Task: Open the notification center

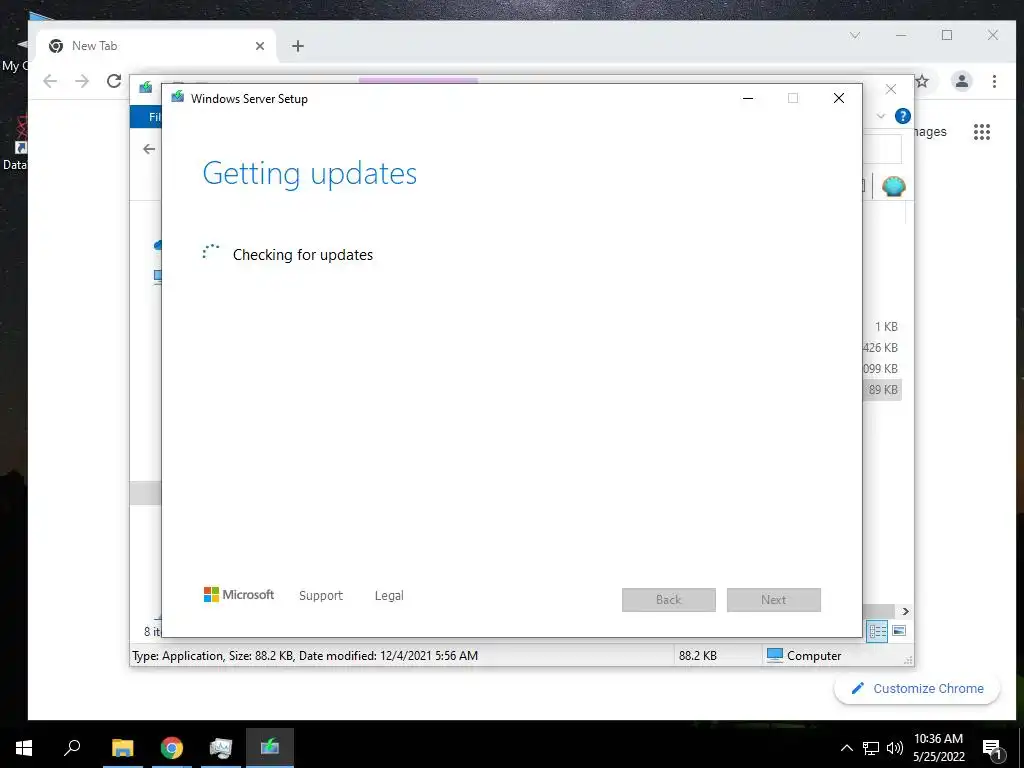Action: click(x=993, y=748)
